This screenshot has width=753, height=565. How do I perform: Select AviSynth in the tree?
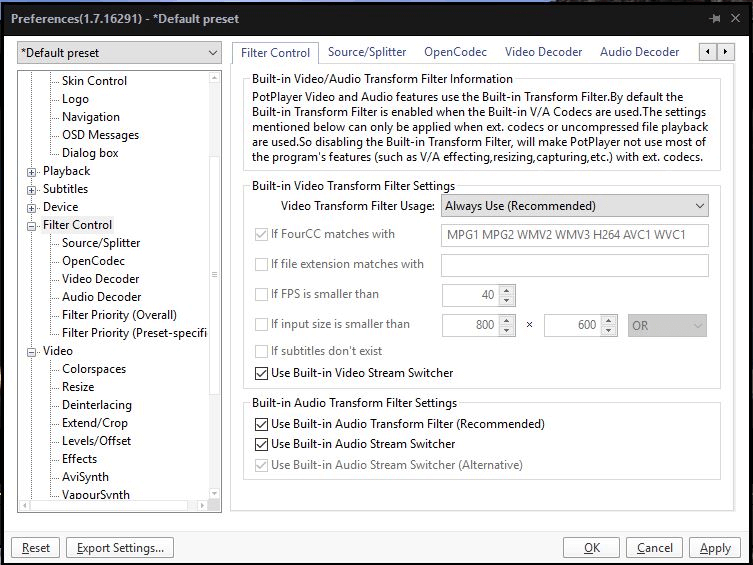[x=85, y=477]
